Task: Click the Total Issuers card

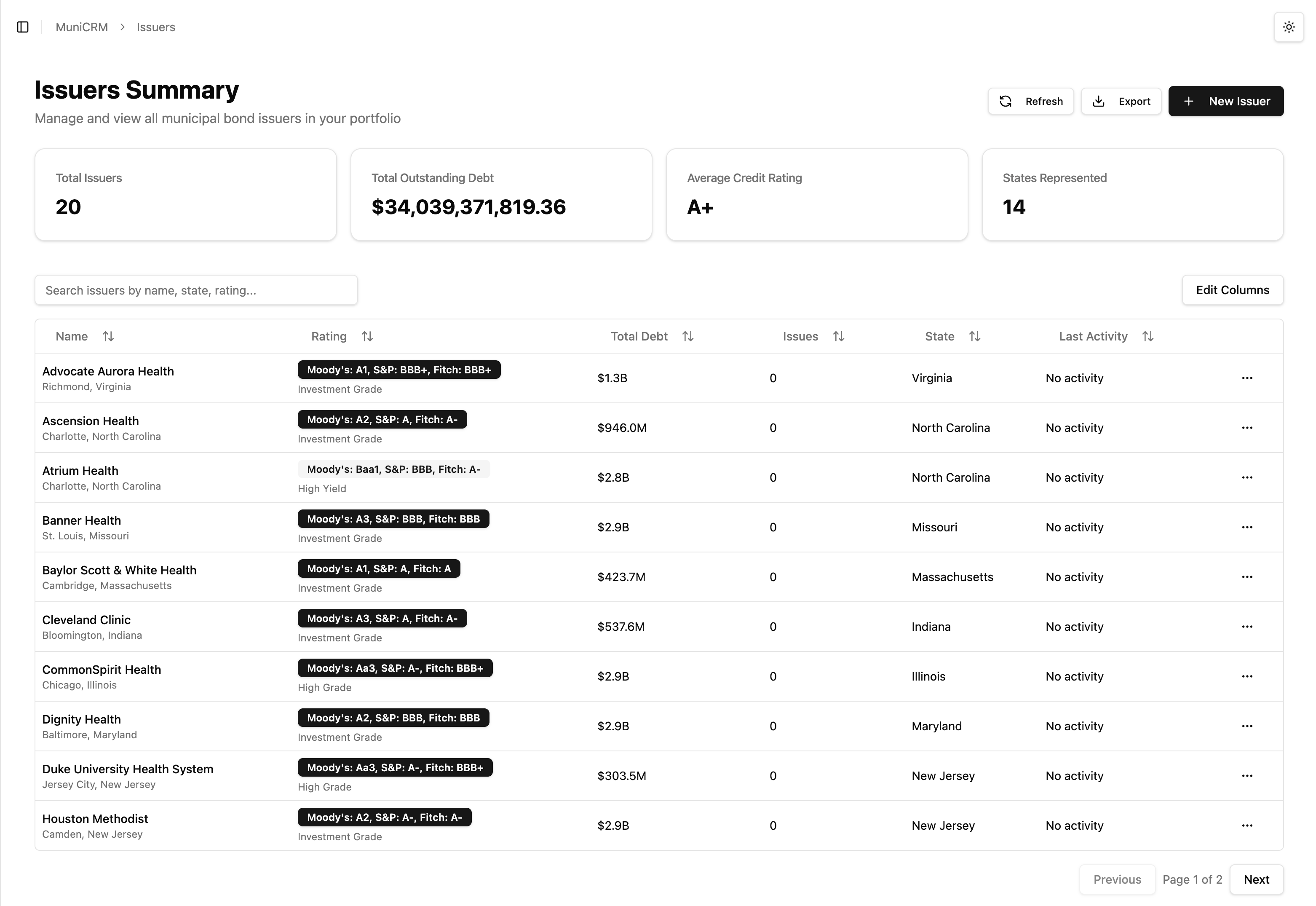Action: click(x=186, y=195)
